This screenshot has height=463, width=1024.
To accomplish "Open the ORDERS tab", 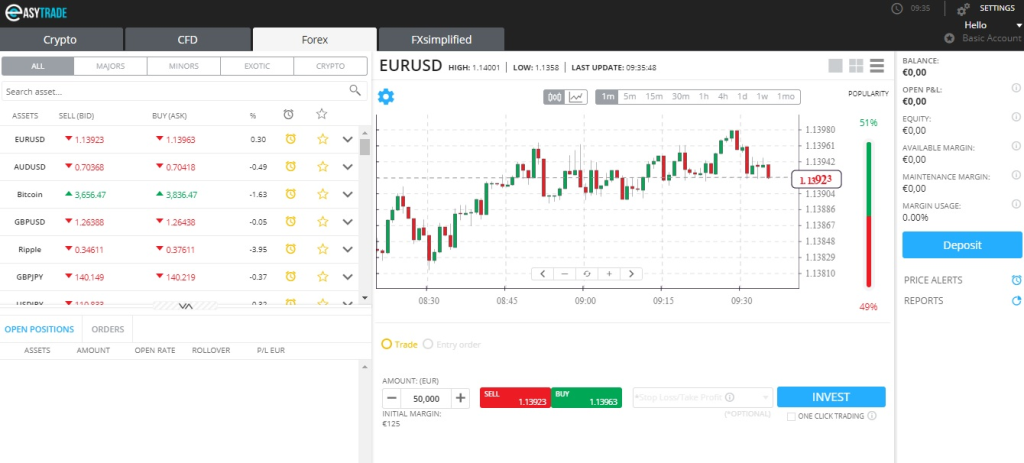I will click(x=108, y=329).
